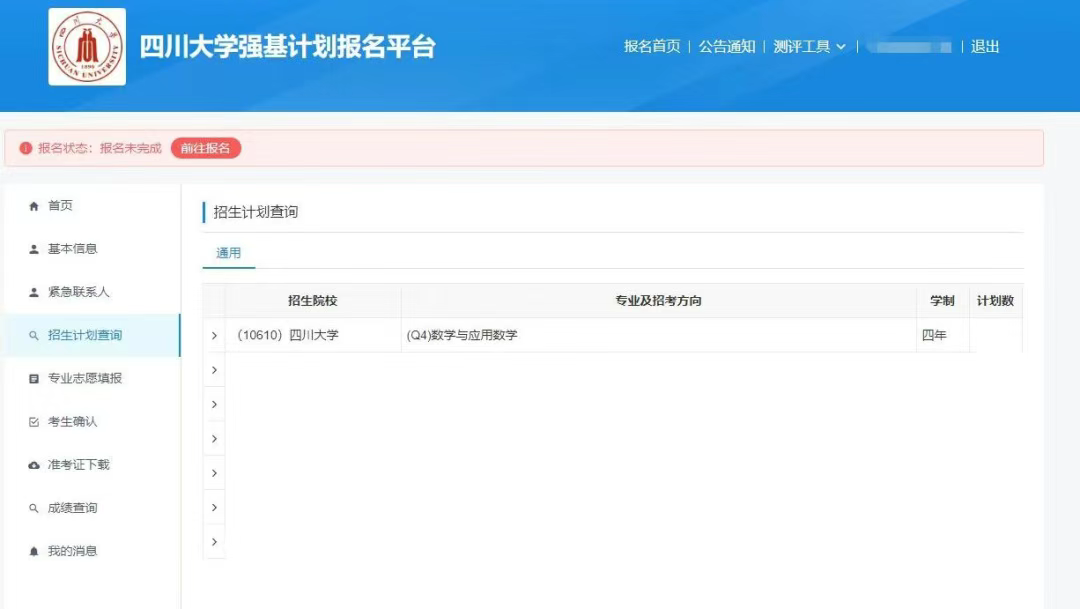Expand the seventh table row chevron
Screen dimensions: 1080x609
coord(214,542)
